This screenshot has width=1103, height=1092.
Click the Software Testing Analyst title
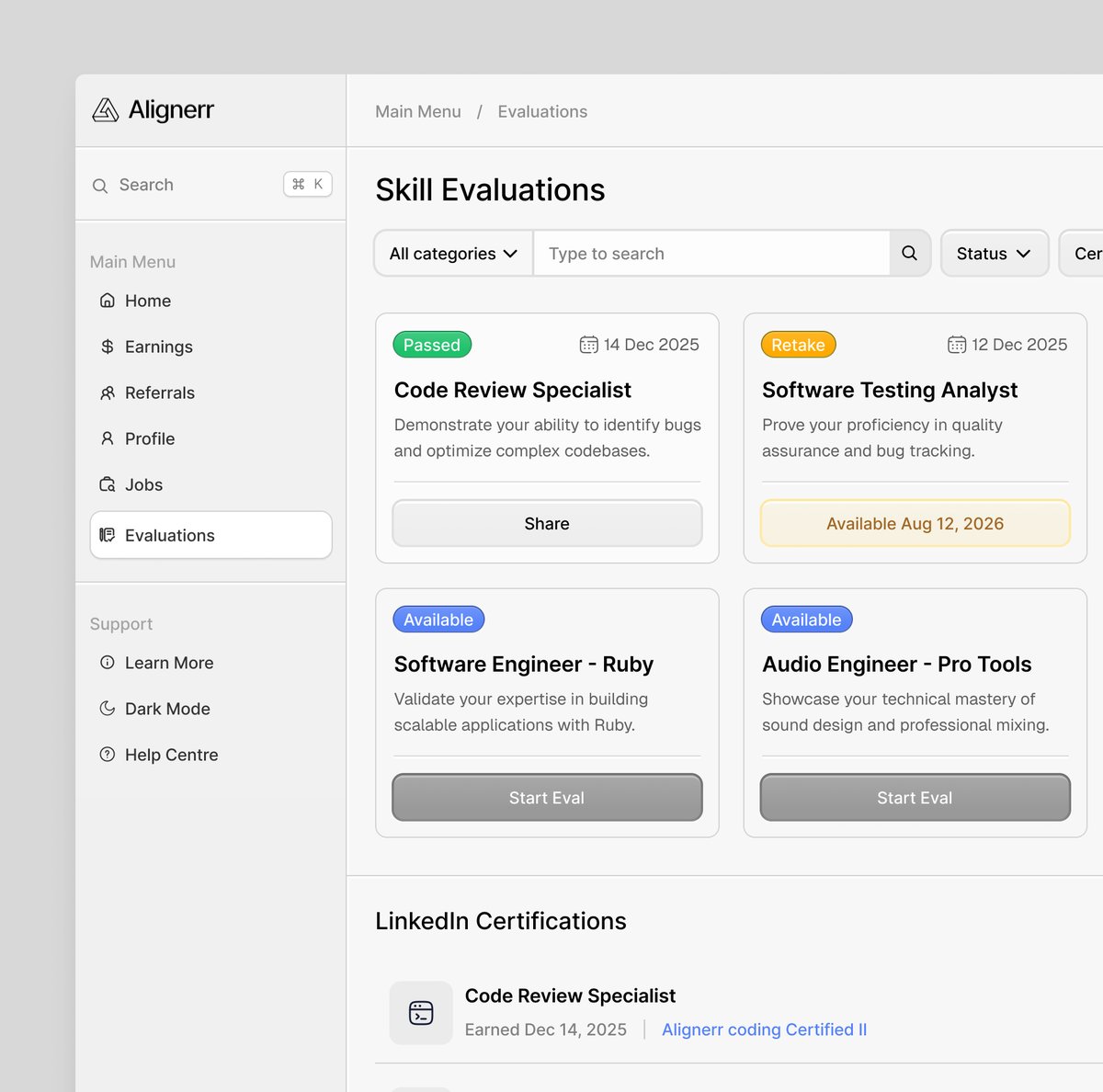[x=890, y=390]
